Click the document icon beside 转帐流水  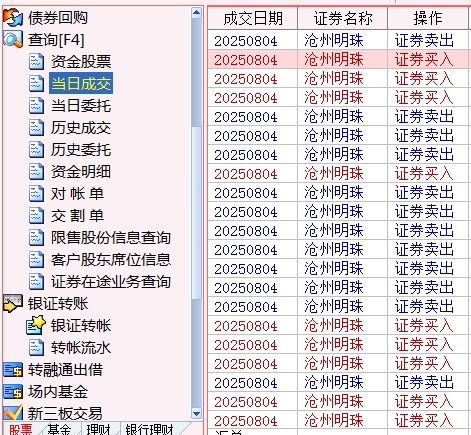pos(36,347)
